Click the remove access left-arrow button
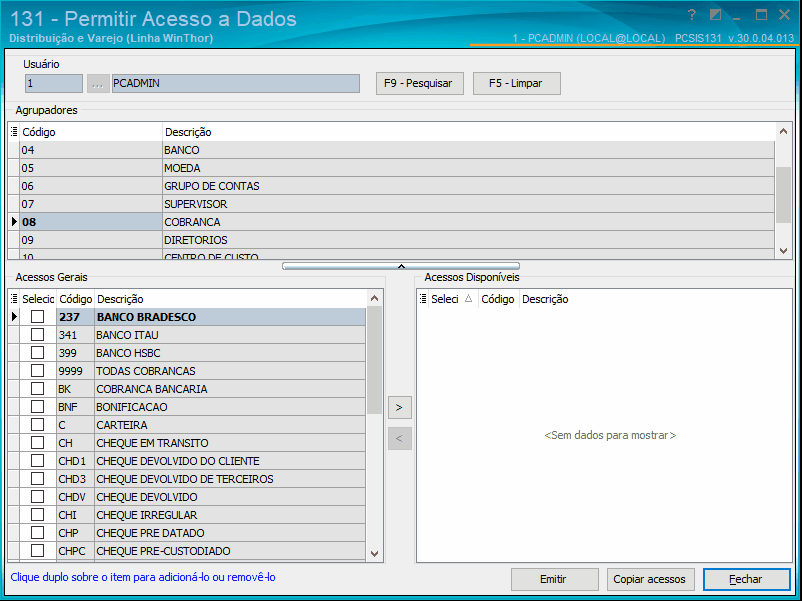The image size is (802, 601). tap(399, 438)
